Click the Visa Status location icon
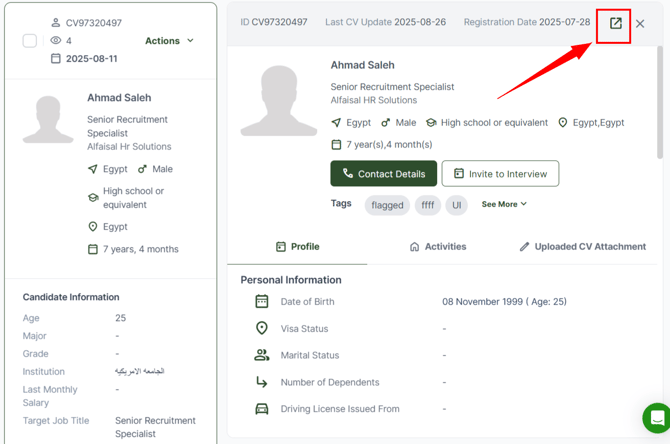 pyautogui.click(x=262, y=328)
